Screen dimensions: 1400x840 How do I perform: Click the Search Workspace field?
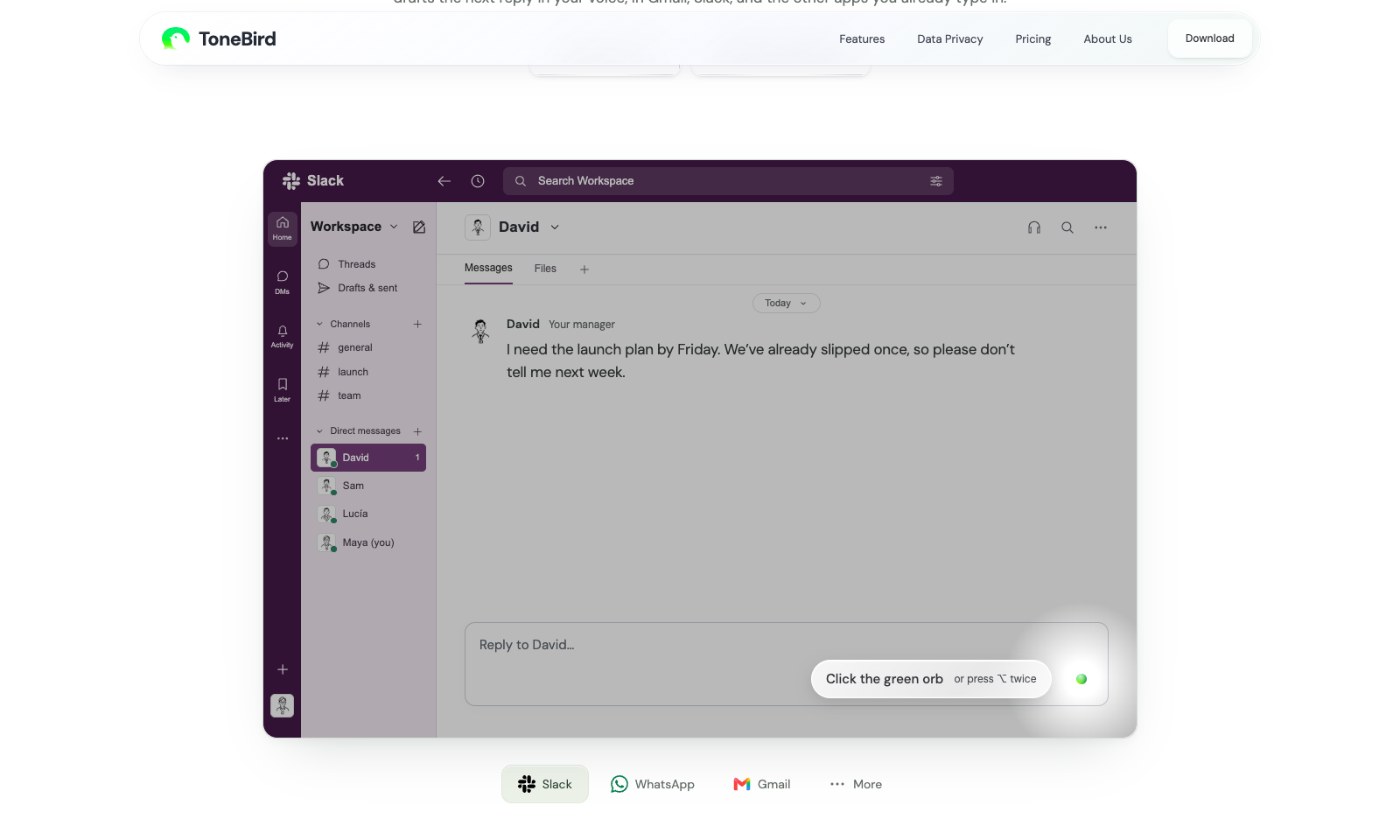coord(728,181)
